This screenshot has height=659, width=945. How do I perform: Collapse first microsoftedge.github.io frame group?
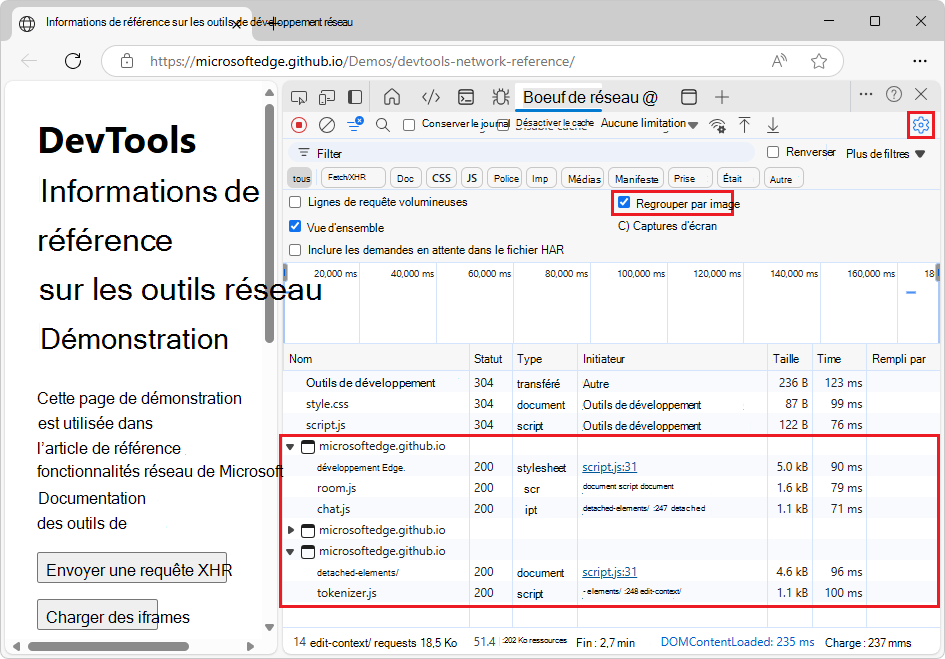point(290,447)
